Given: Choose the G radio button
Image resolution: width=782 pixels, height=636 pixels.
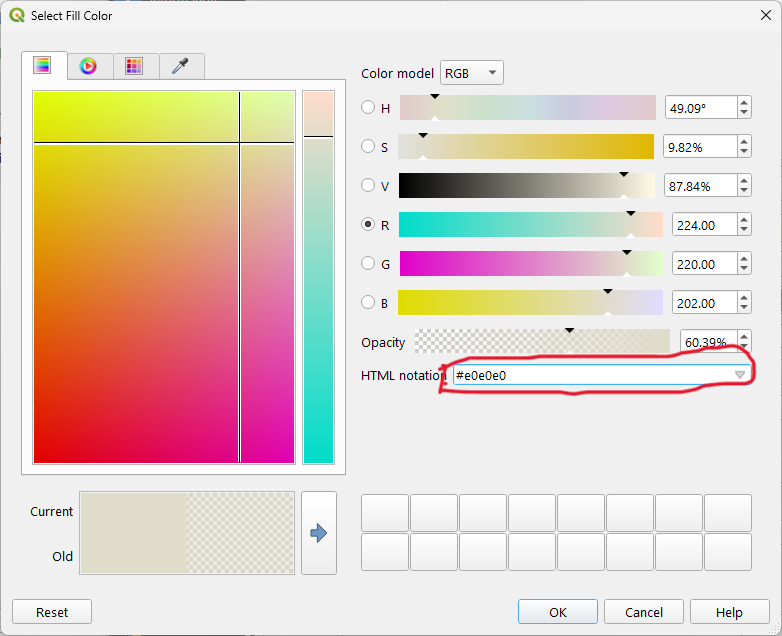Looking at the screenshot, I should [368, 263].
